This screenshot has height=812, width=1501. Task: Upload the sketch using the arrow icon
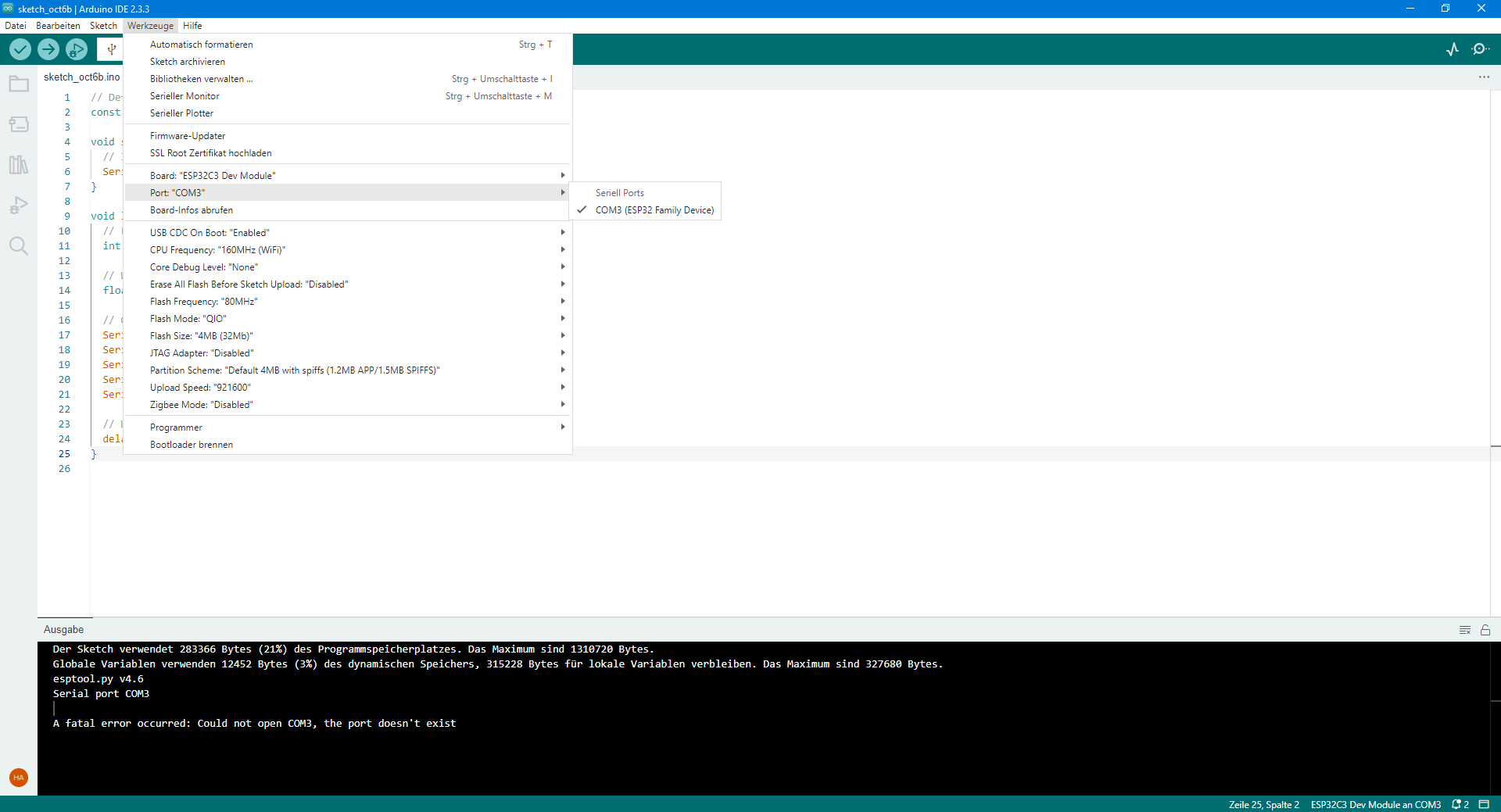click(48, 48)
